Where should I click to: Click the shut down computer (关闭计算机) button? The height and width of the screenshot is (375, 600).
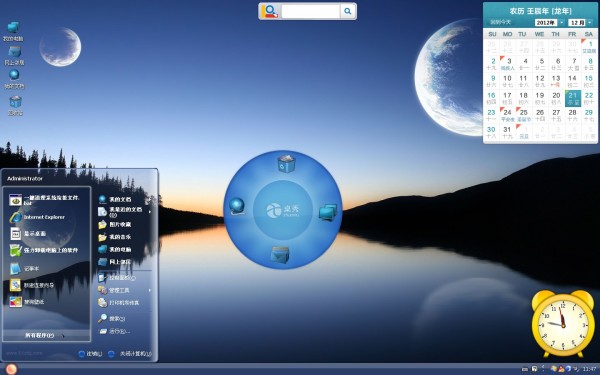coord(130,354)
